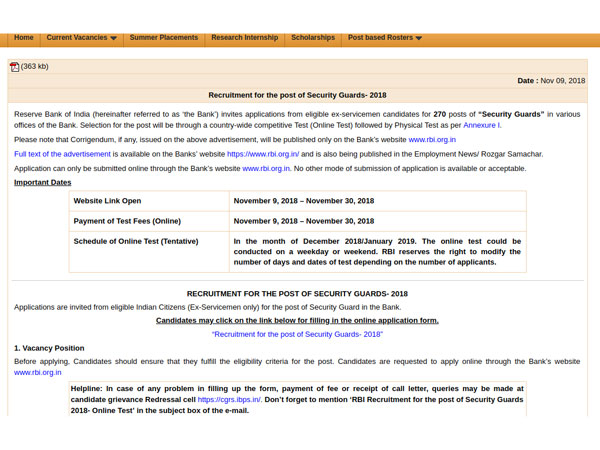Click the 'Schedule of Online Test (Tentative)' cell
Image resolution: width=600 pixels, height=450 pixels.
149,252
